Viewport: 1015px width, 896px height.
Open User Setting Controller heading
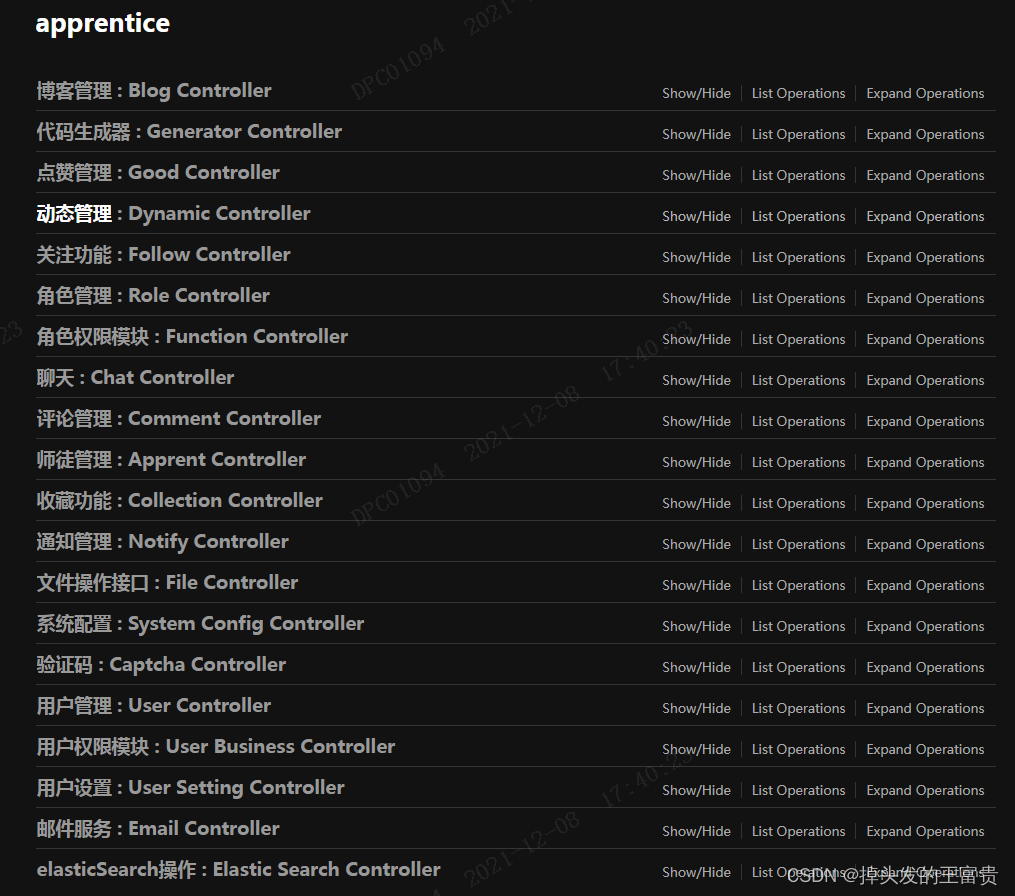190,788
